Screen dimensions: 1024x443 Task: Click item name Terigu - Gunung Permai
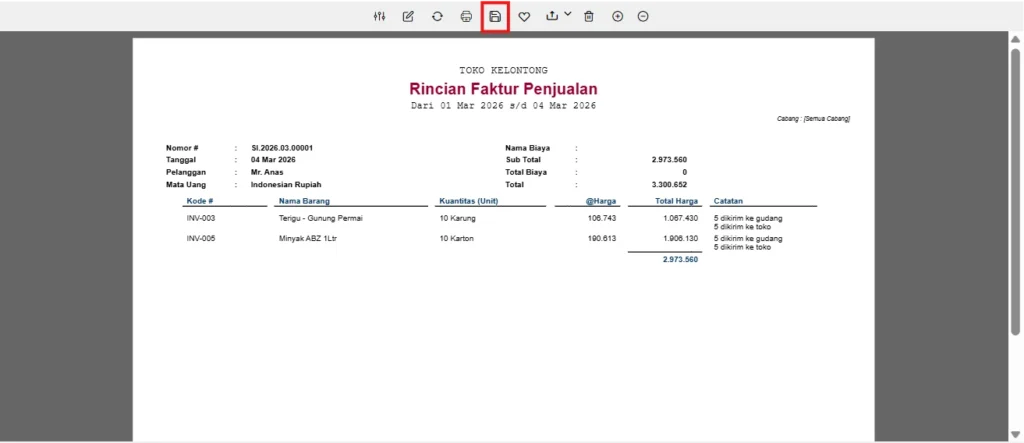pos(320,218)
